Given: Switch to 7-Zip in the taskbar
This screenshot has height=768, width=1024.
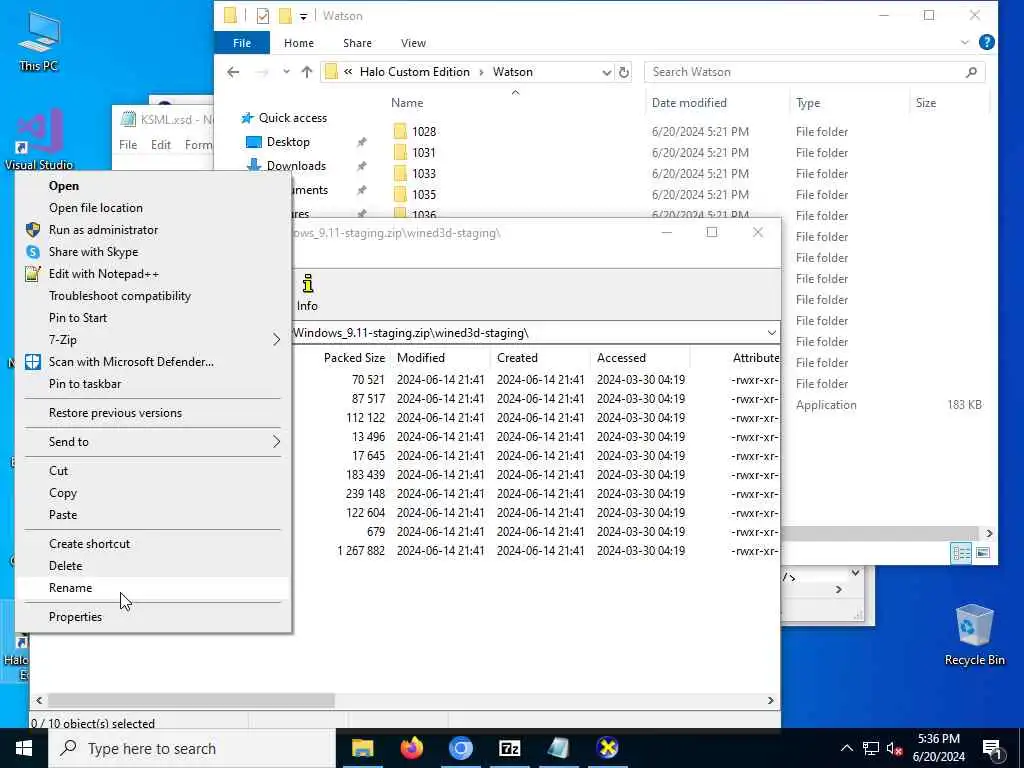Looking at the screenshot, I should [x=509, y=748].
